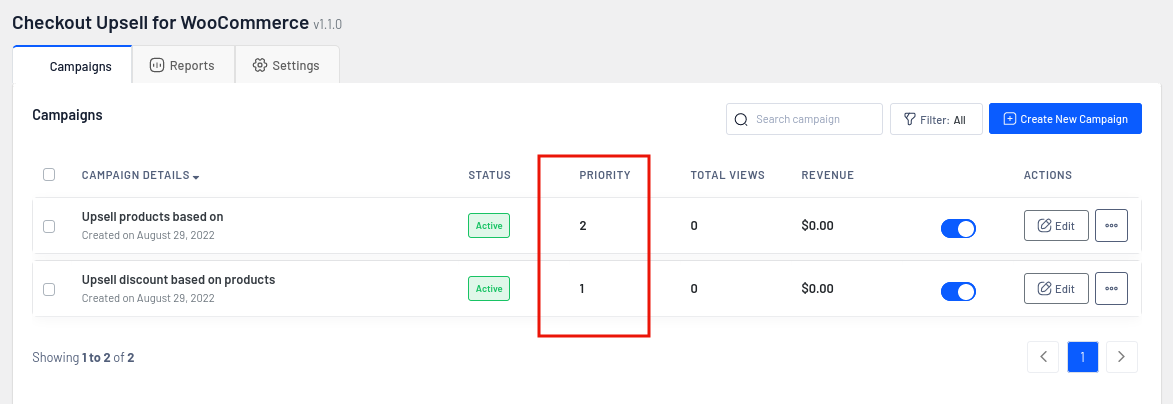This screenshot has width=1173, height=404.
Task: Sort by Campaign Details arrow
Action: click(196, 177)
